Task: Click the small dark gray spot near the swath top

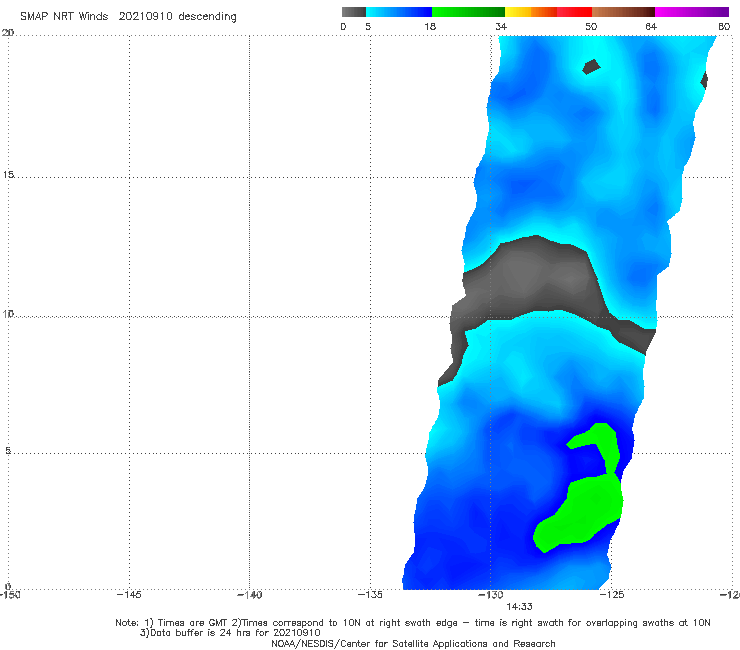Action: pyautogui.click(x=591, y=67)
